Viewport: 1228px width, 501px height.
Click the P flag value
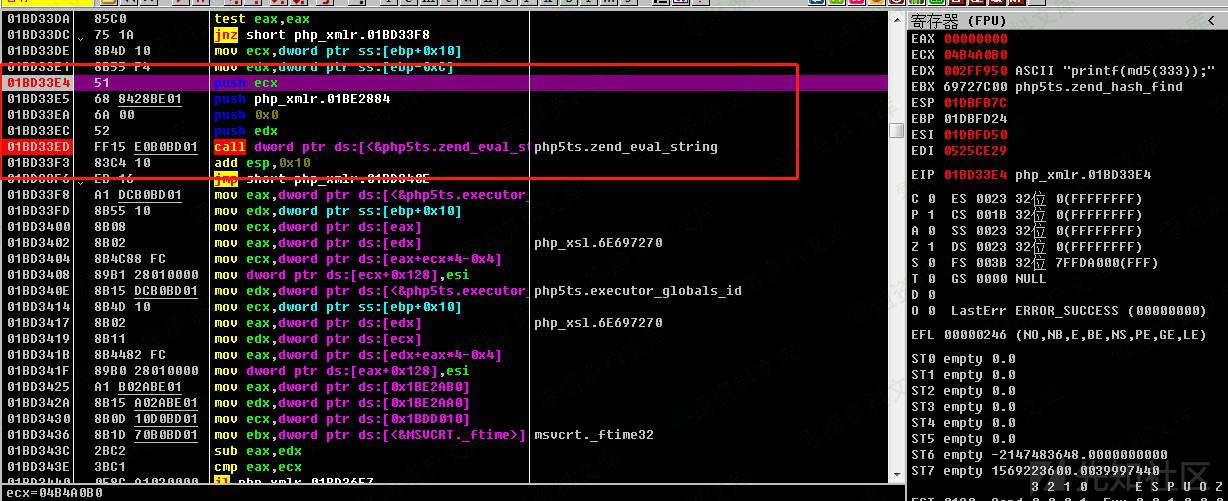click(931, 215)
